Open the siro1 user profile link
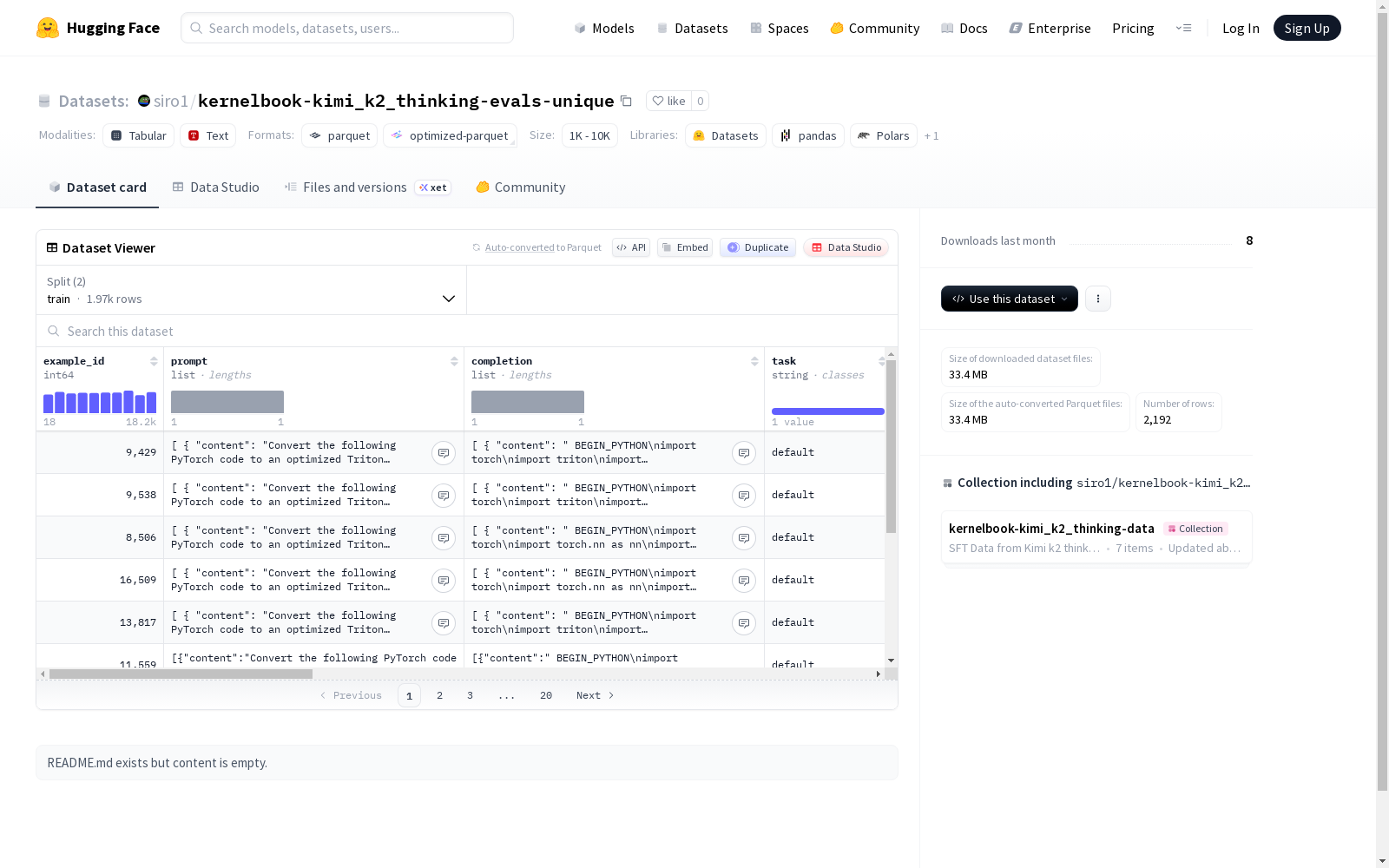The image size is (1389, 868). click(x=171, y=101)
